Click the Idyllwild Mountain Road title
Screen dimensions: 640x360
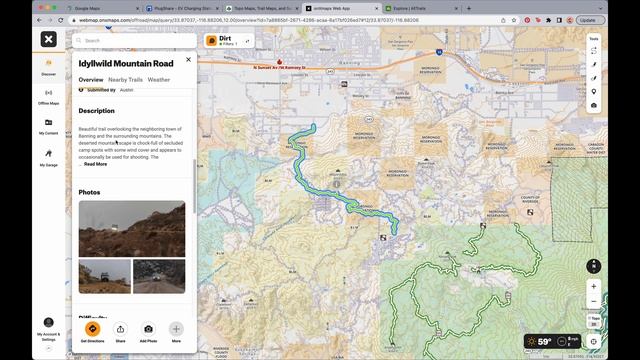tap(126, 63)
